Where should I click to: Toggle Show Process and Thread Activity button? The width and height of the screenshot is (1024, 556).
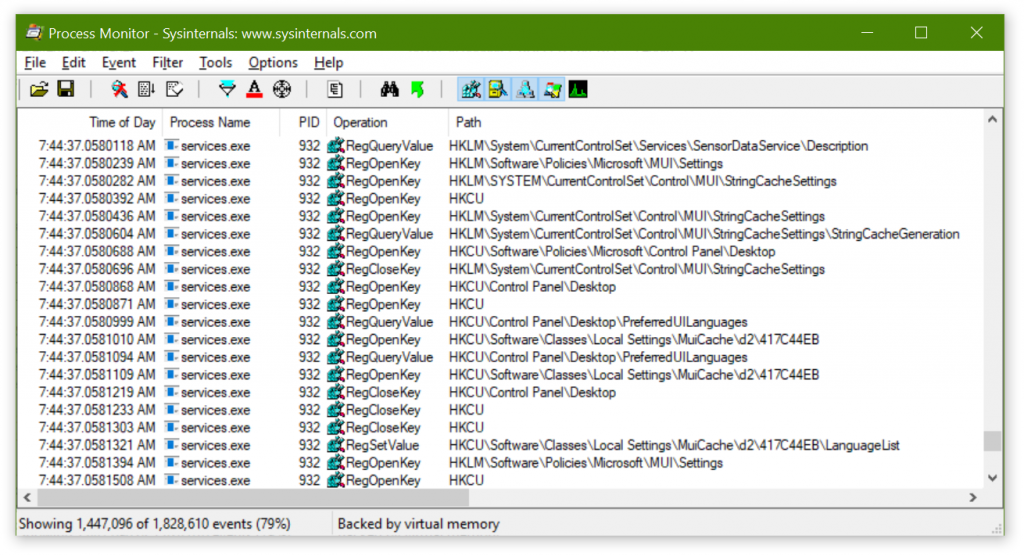(x=552, y=89)
